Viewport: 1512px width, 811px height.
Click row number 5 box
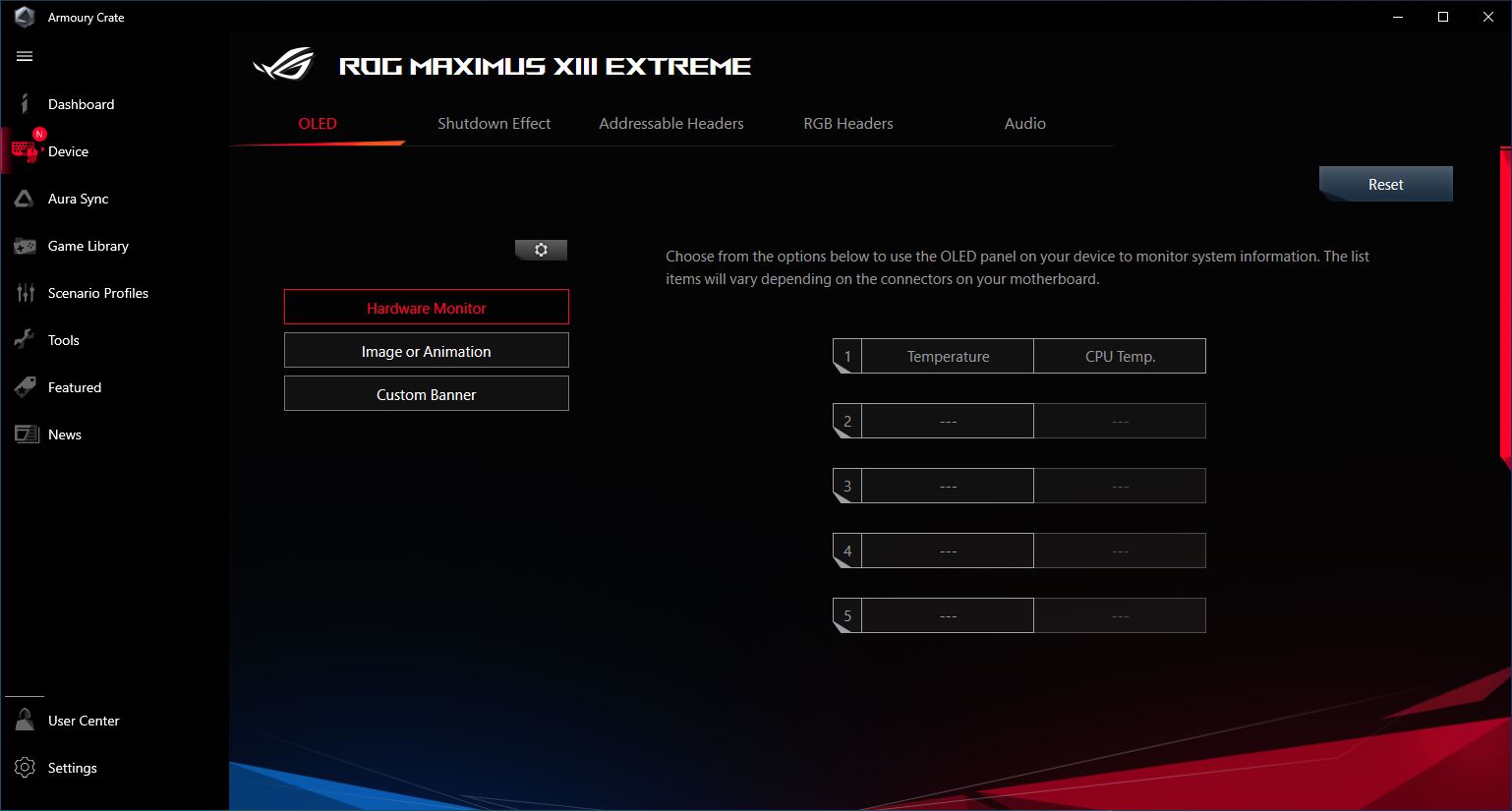click(847, 615)
